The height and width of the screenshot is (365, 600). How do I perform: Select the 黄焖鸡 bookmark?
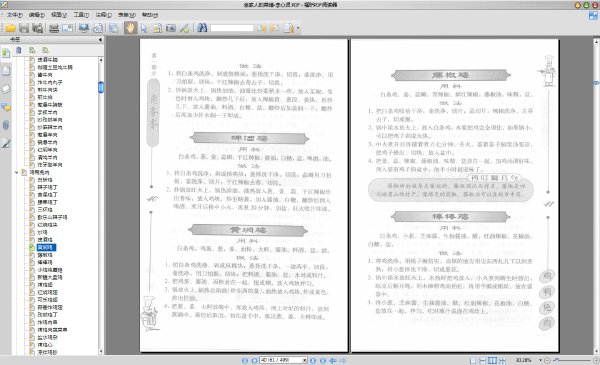[46, 248]
